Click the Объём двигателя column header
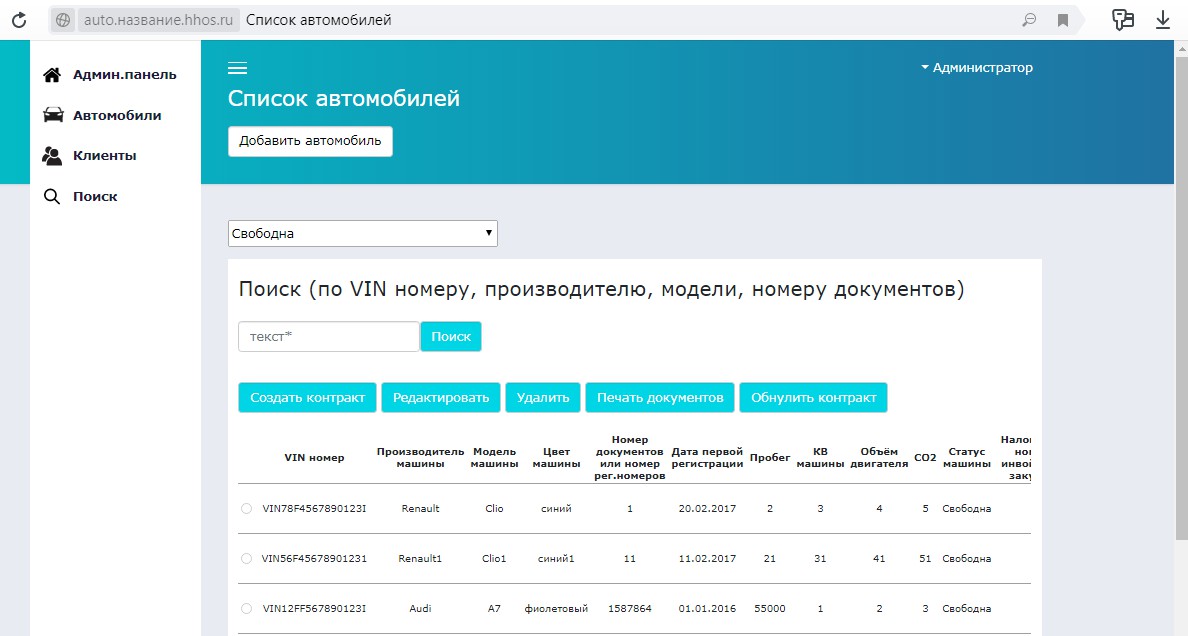 point(879,458)
